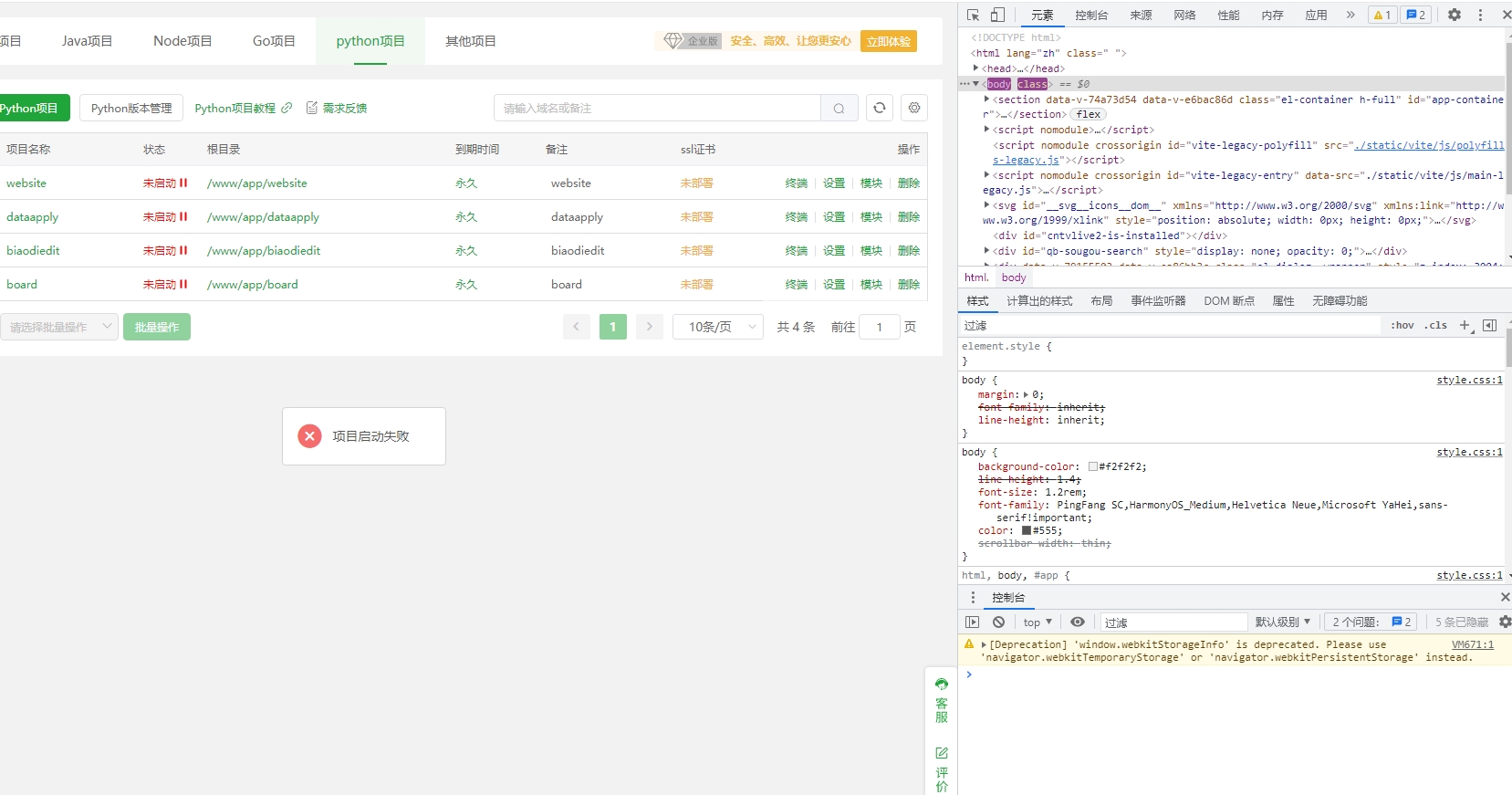Open 需求反馈 feedback link
Screen dimensions: 1512x795
[x=337, y=108]
